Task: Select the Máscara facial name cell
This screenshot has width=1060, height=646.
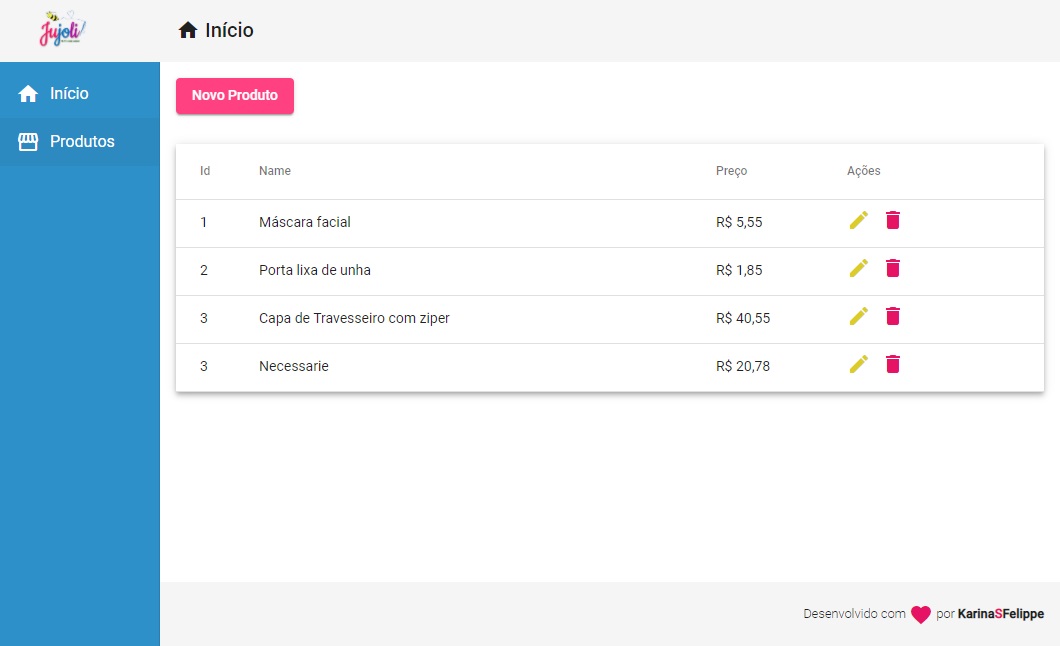Action: click(304, 222)
